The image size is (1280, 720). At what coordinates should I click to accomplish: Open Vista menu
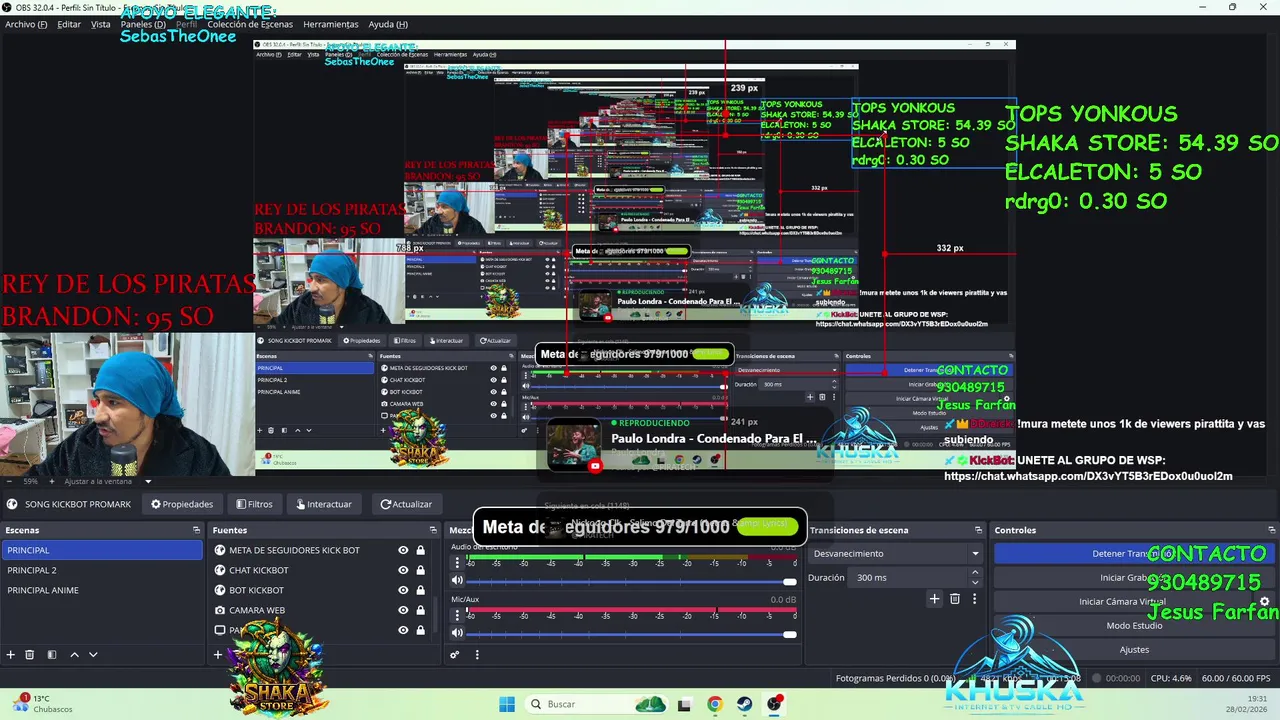point(101,24)
